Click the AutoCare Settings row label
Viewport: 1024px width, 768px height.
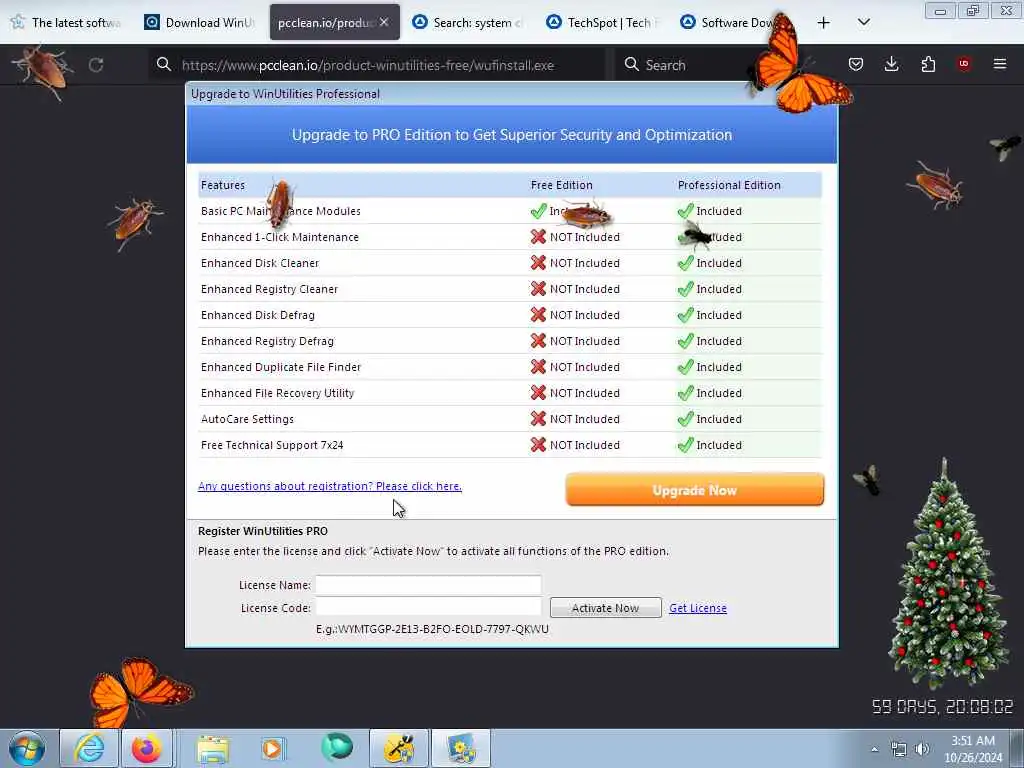tap(247, 419)
